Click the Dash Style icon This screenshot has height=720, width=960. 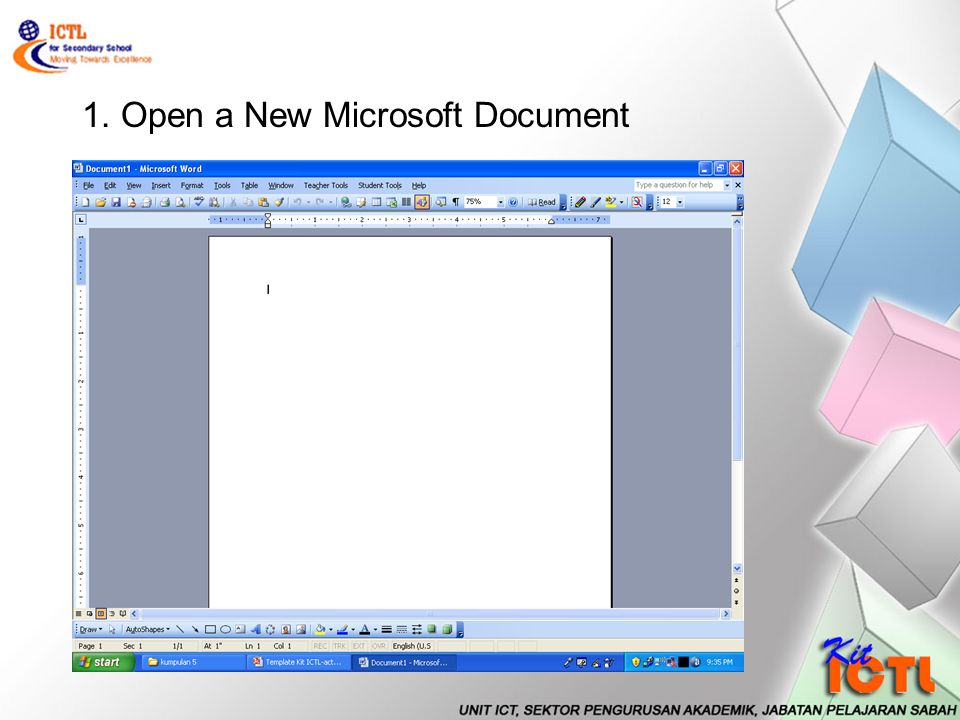[x=402, y=629]
